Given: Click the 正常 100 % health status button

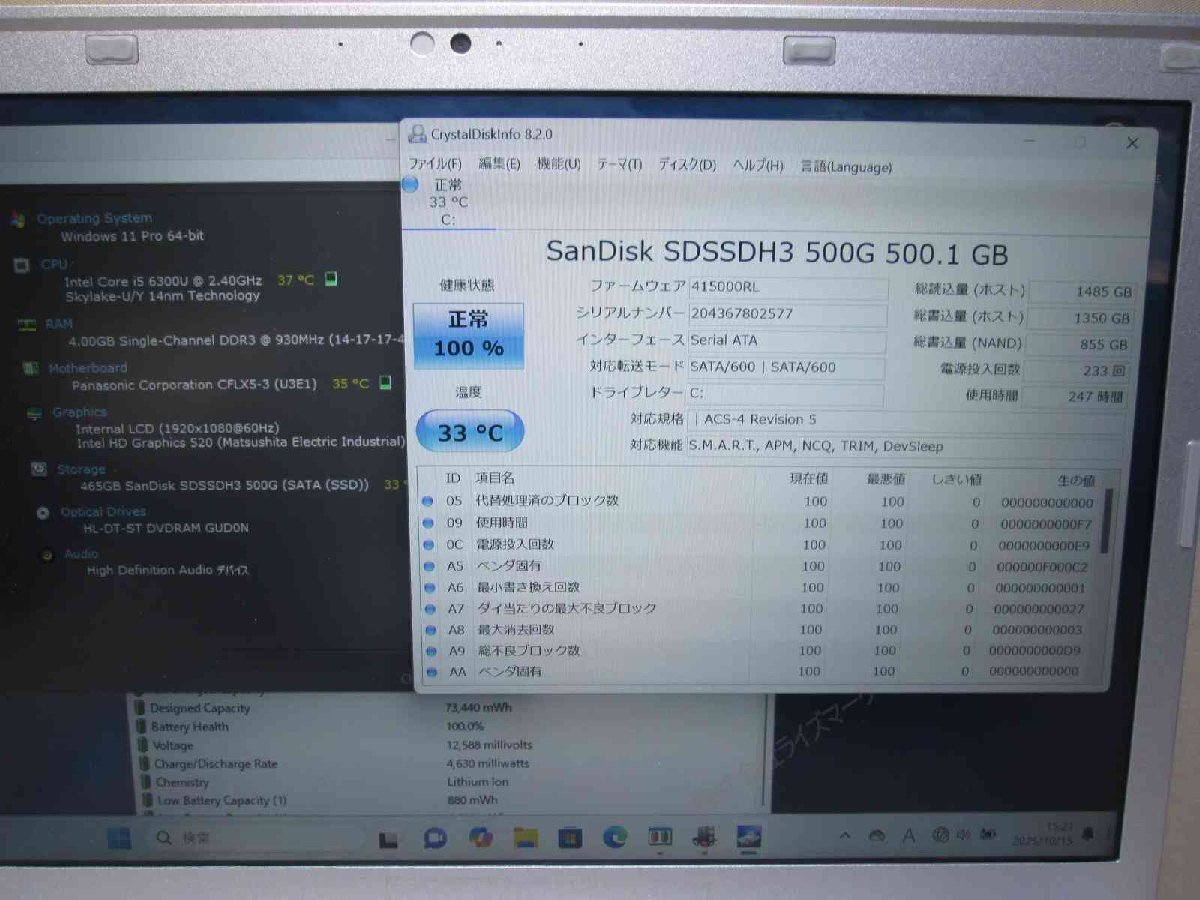Looking at the screenshot, I should (x=468, y=335).
